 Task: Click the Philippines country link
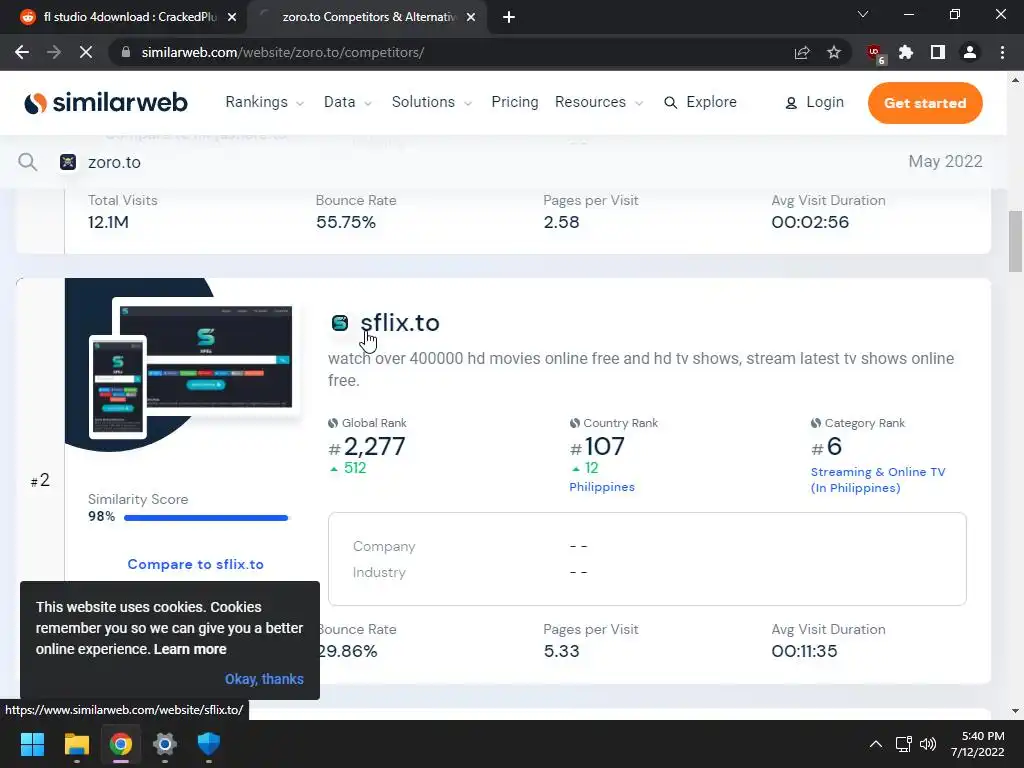[x=601, y=487]
